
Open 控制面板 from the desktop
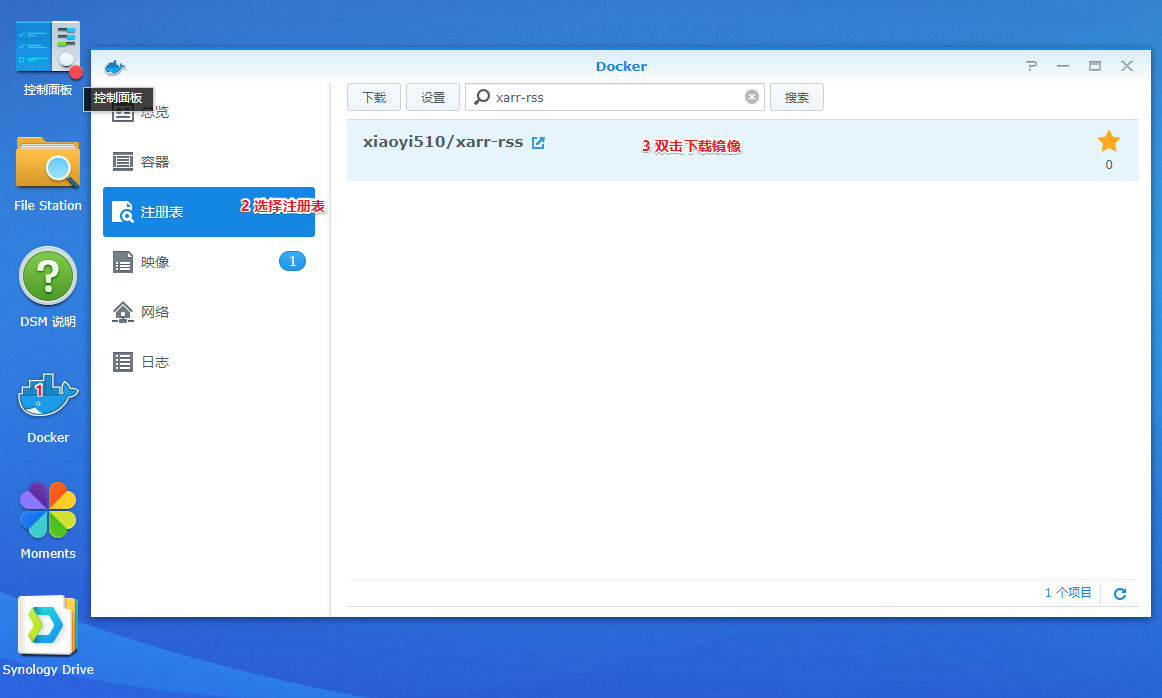click(47, 47)
